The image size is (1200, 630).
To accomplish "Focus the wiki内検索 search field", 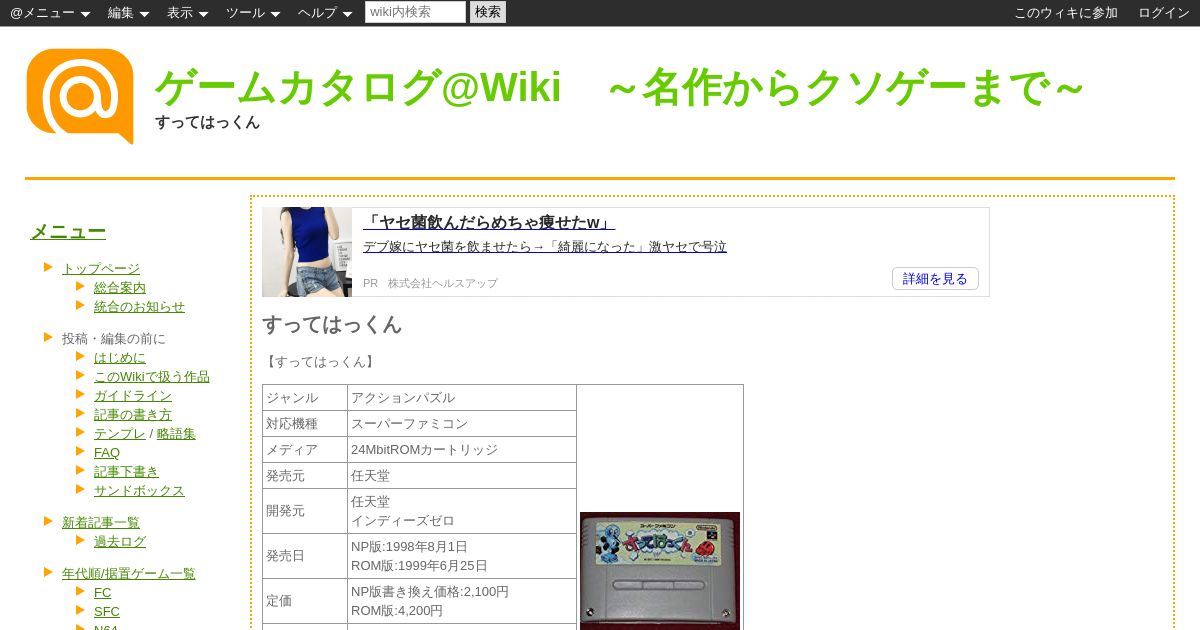I will point(415,12).
